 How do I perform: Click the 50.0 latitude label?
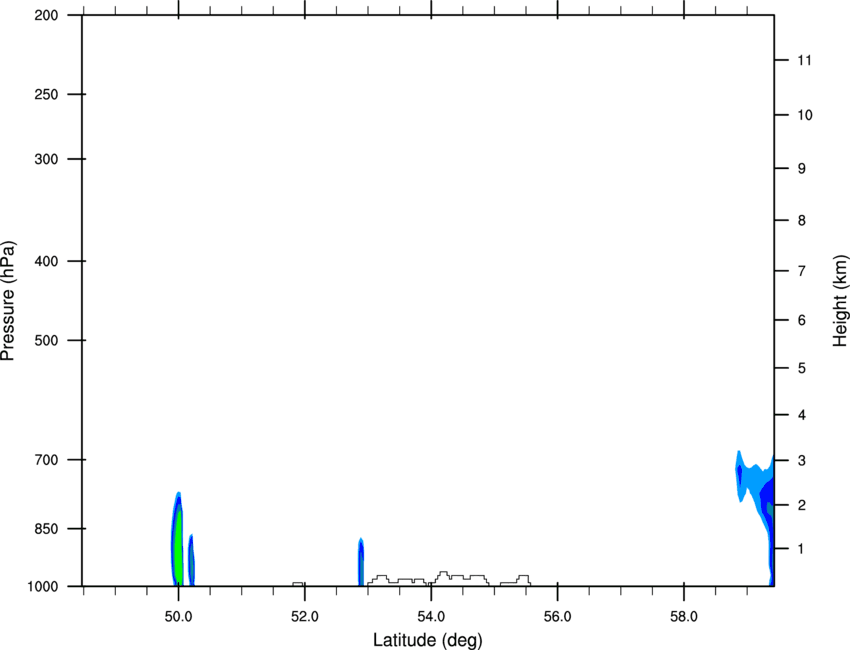(178, 617)
